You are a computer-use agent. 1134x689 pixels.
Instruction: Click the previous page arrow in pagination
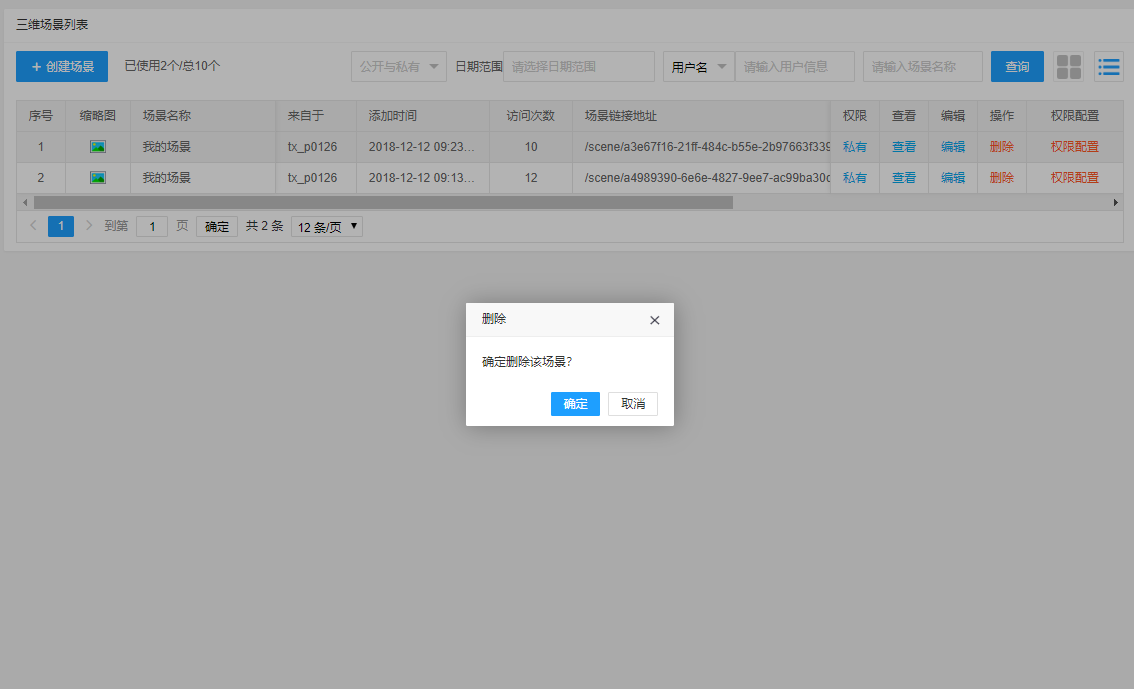[x=33, y=226]
